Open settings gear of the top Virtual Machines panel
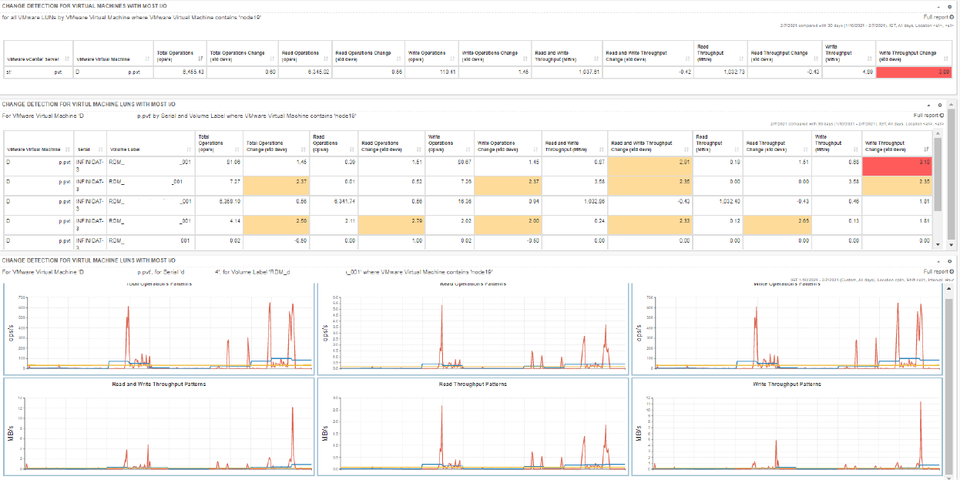This screenshot has height=480, width=960. point(950,7)
